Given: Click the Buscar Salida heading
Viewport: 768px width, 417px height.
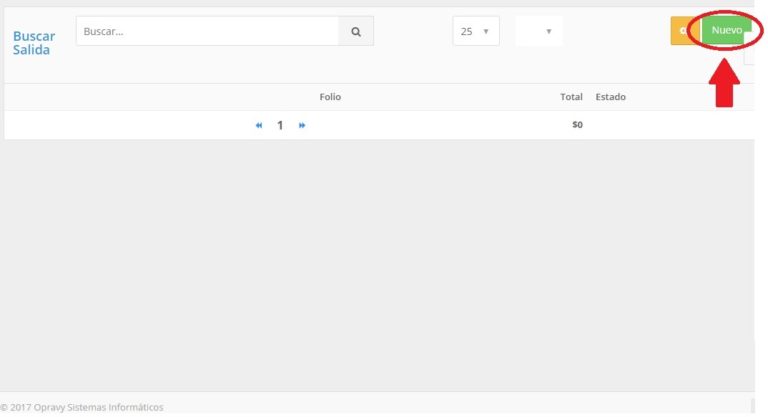Looking at the screenshot, I should click(34, 43).
